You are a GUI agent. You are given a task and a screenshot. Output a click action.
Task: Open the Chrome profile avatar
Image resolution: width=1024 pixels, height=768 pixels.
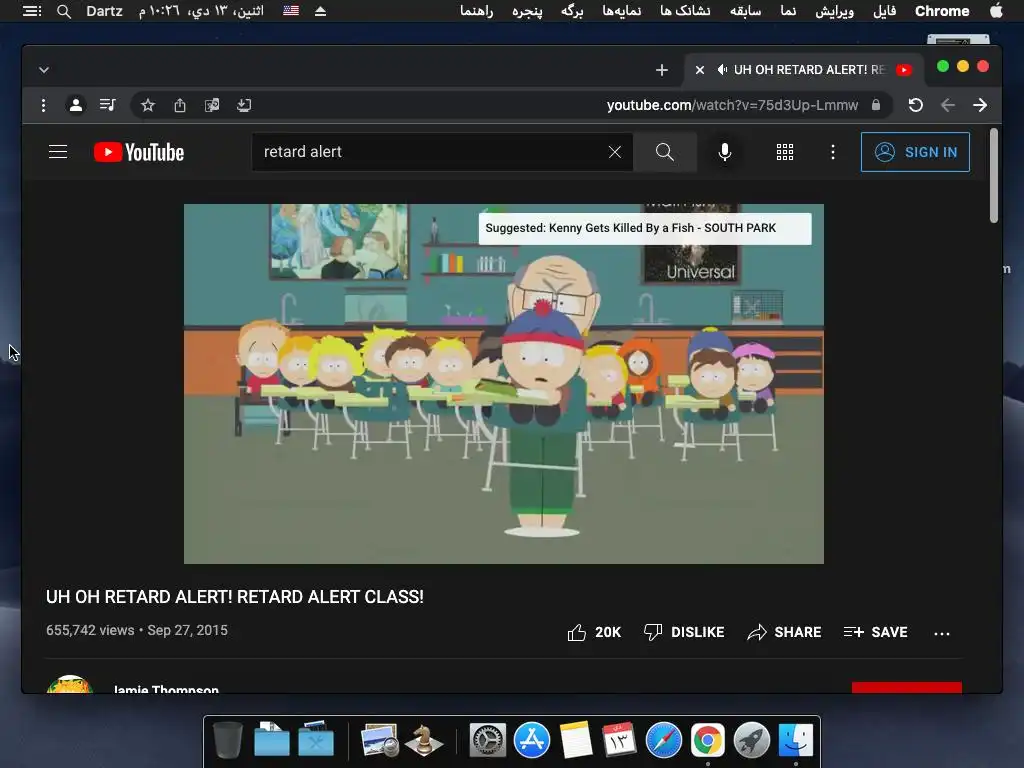(x=76, y=105)
